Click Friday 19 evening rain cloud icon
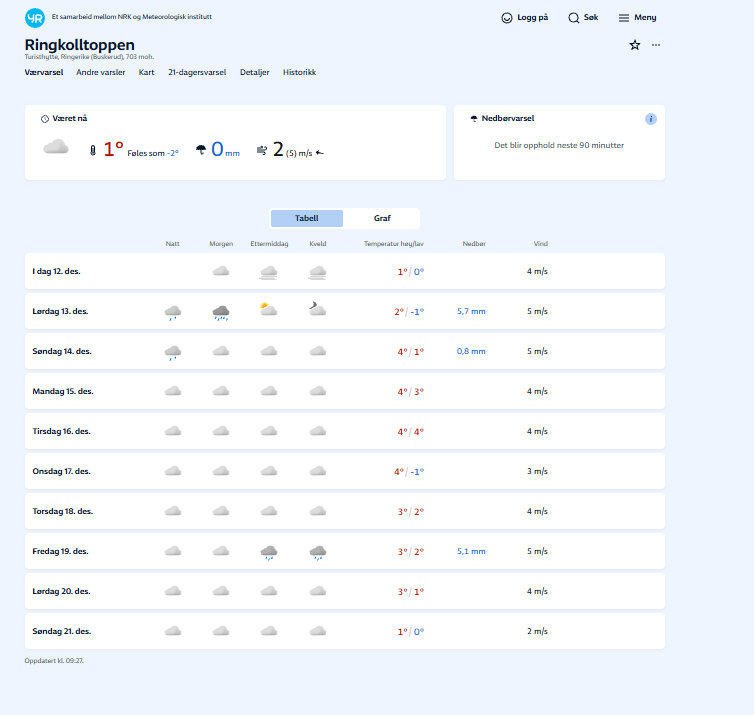 tap(317, 551)
